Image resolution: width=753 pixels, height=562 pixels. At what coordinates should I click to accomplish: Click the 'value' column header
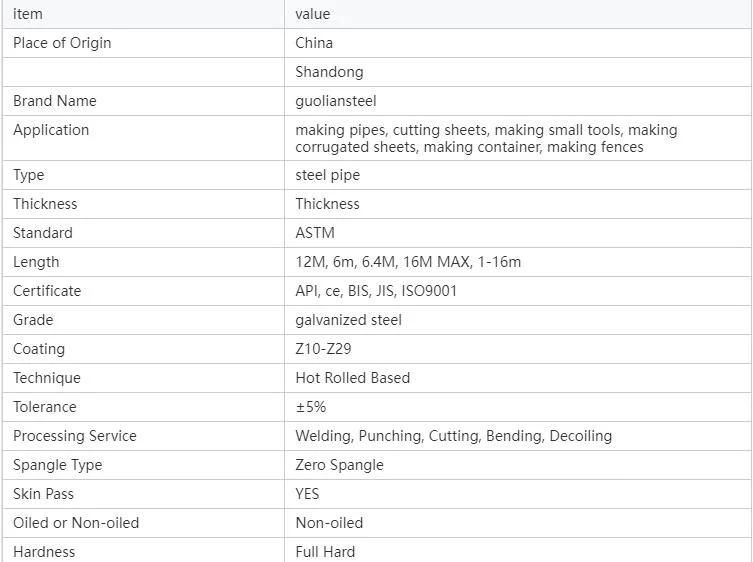click(518, 14)
